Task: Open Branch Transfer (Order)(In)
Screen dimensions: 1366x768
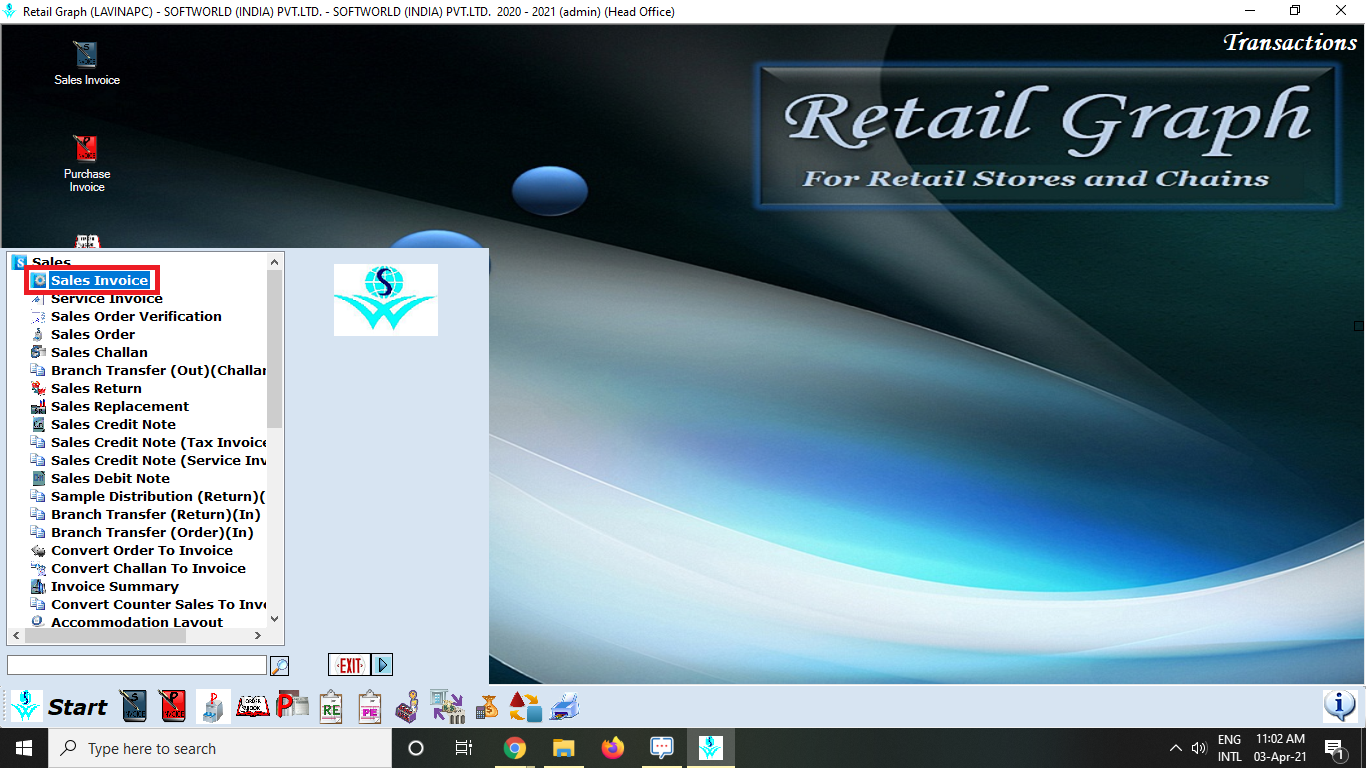Action: coord(152,532)
